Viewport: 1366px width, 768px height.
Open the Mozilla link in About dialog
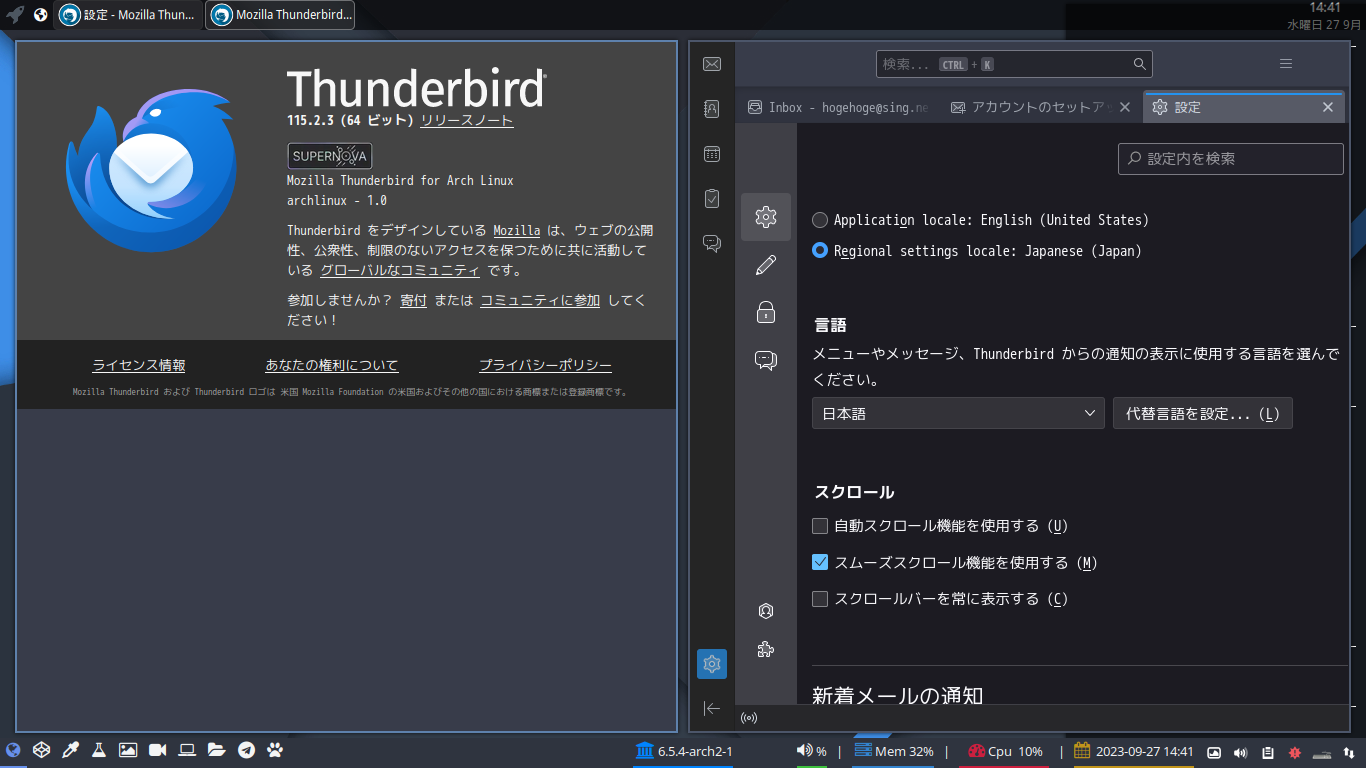(x=517, y=230)
